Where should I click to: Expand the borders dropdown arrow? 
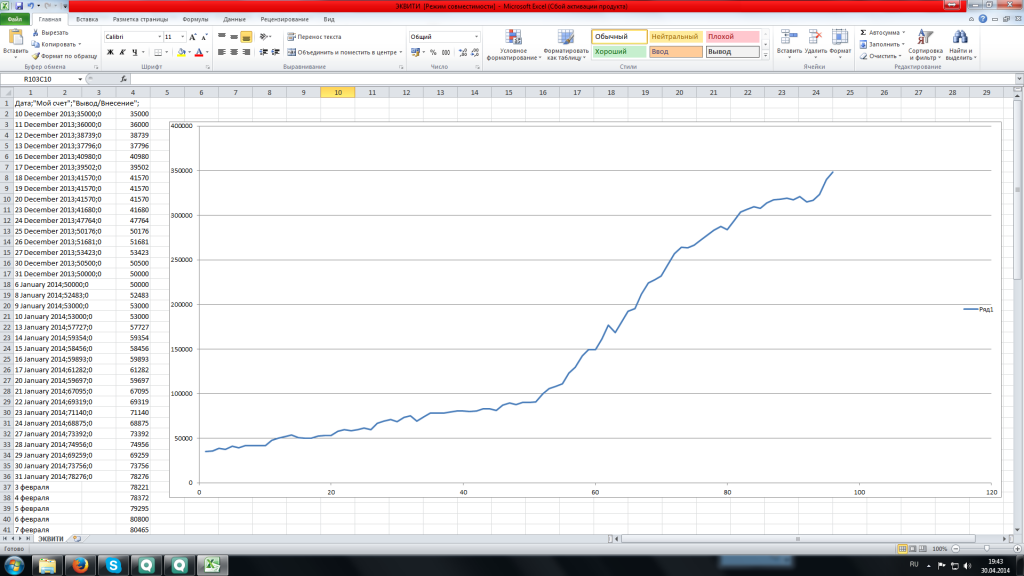(x=167, y=52)
